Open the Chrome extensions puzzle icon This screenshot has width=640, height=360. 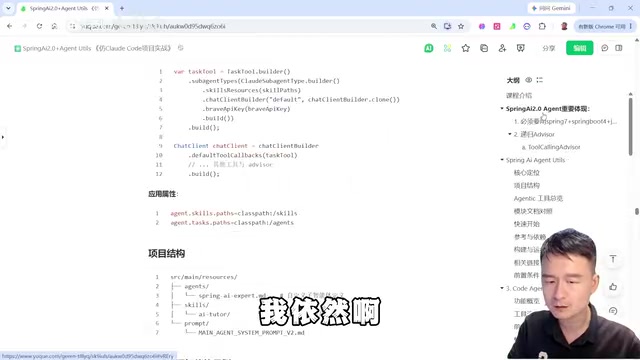[x=542, y=26]
